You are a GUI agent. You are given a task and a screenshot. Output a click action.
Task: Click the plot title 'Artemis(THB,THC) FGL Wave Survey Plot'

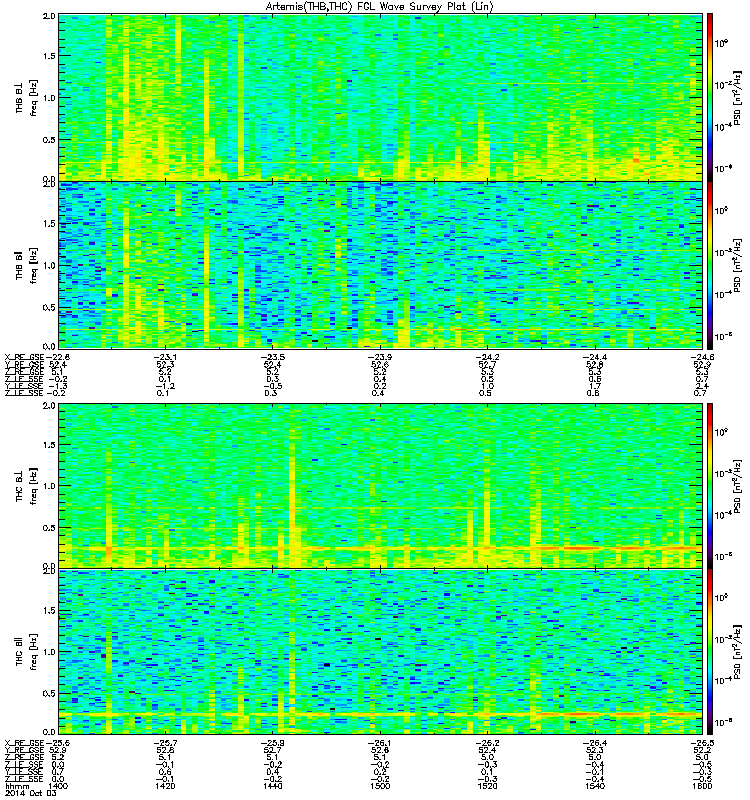[380, 7]
